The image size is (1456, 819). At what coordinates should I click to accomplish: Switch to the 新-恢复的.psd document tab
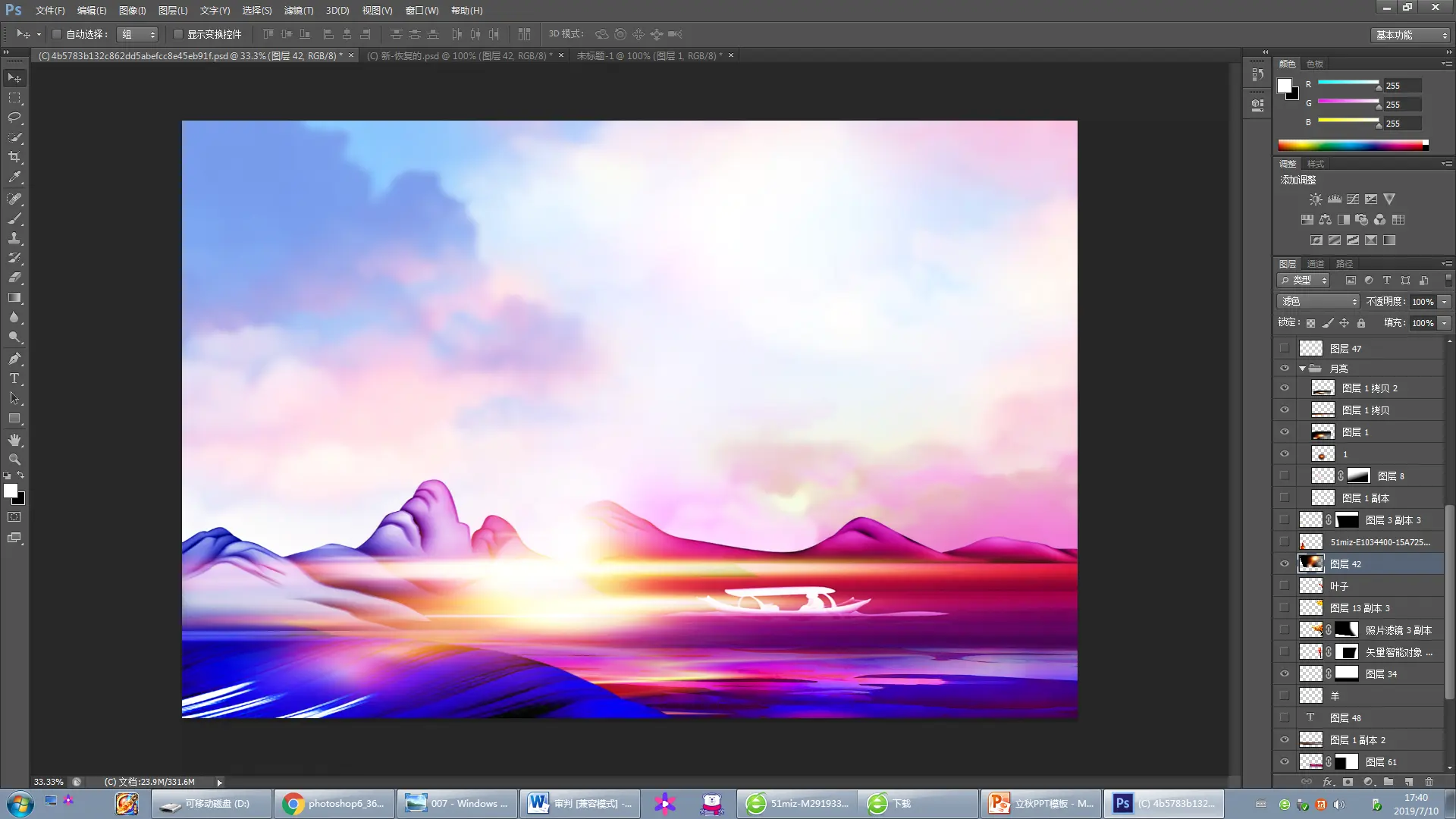coord(459,55)
